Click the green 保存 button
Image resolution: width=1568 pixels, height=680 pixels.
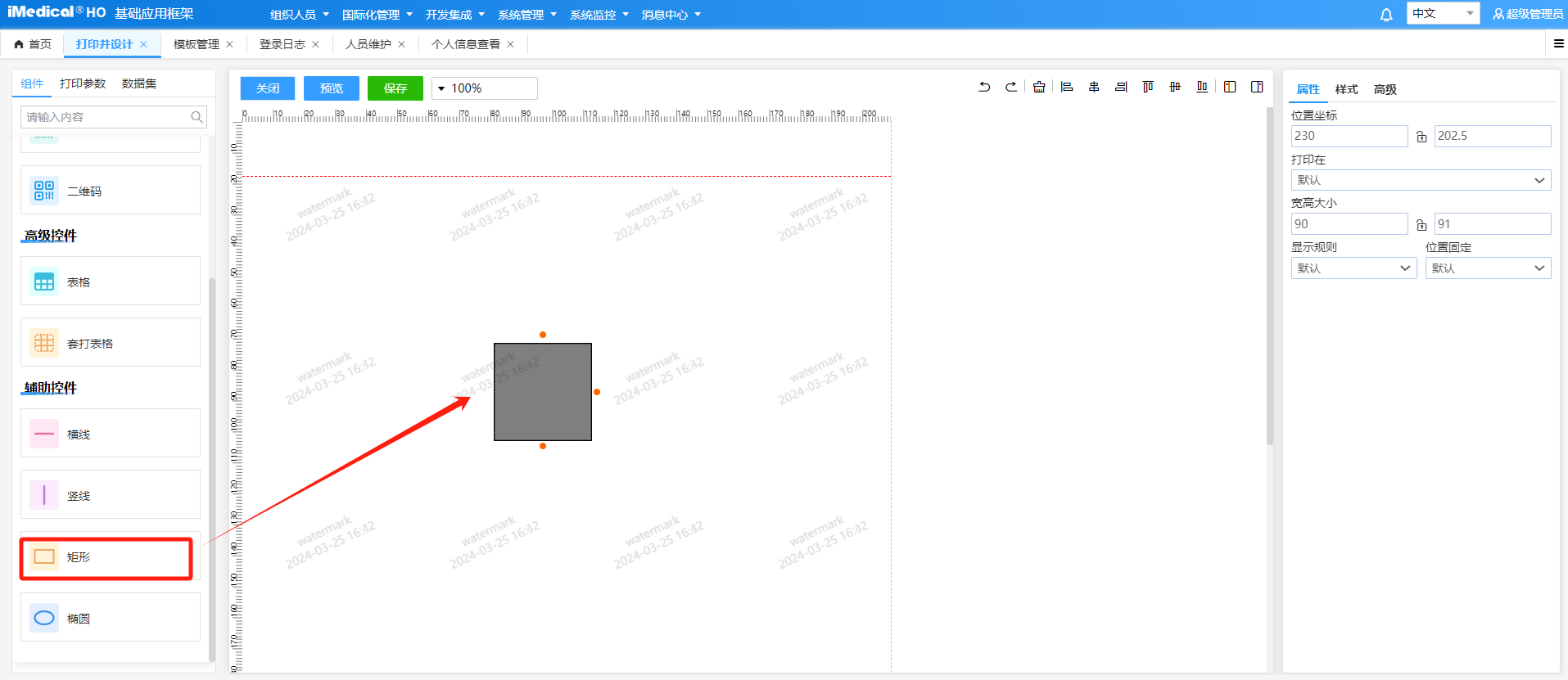(395, 88)
